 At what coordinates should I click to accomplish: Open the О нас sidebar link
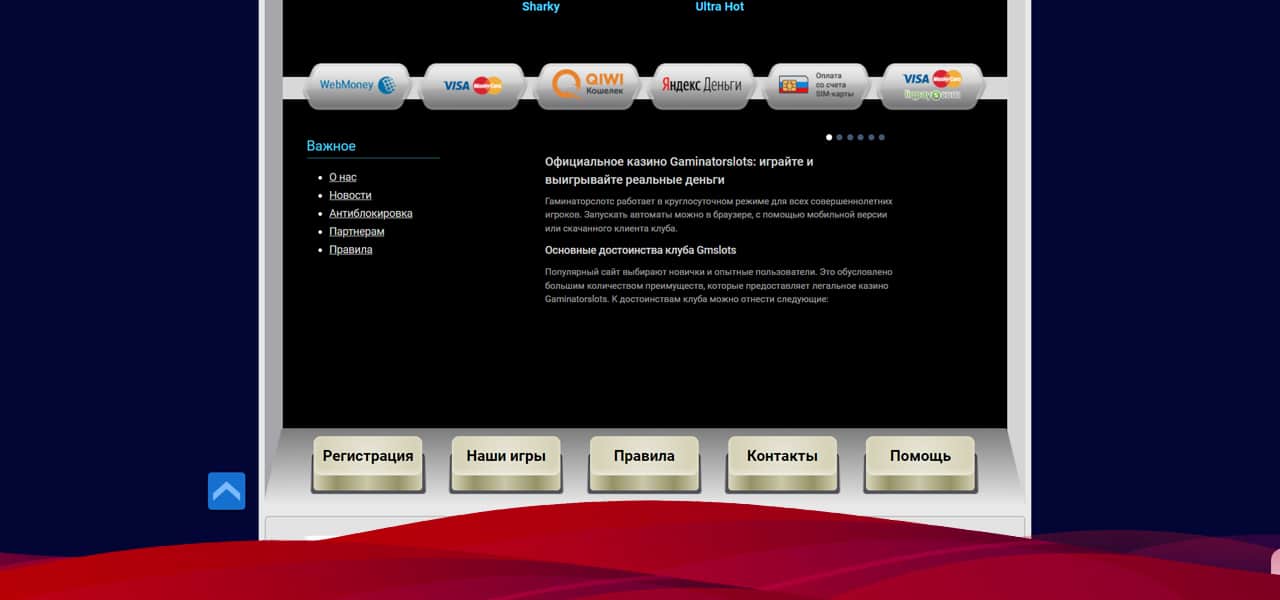point(342,177)
